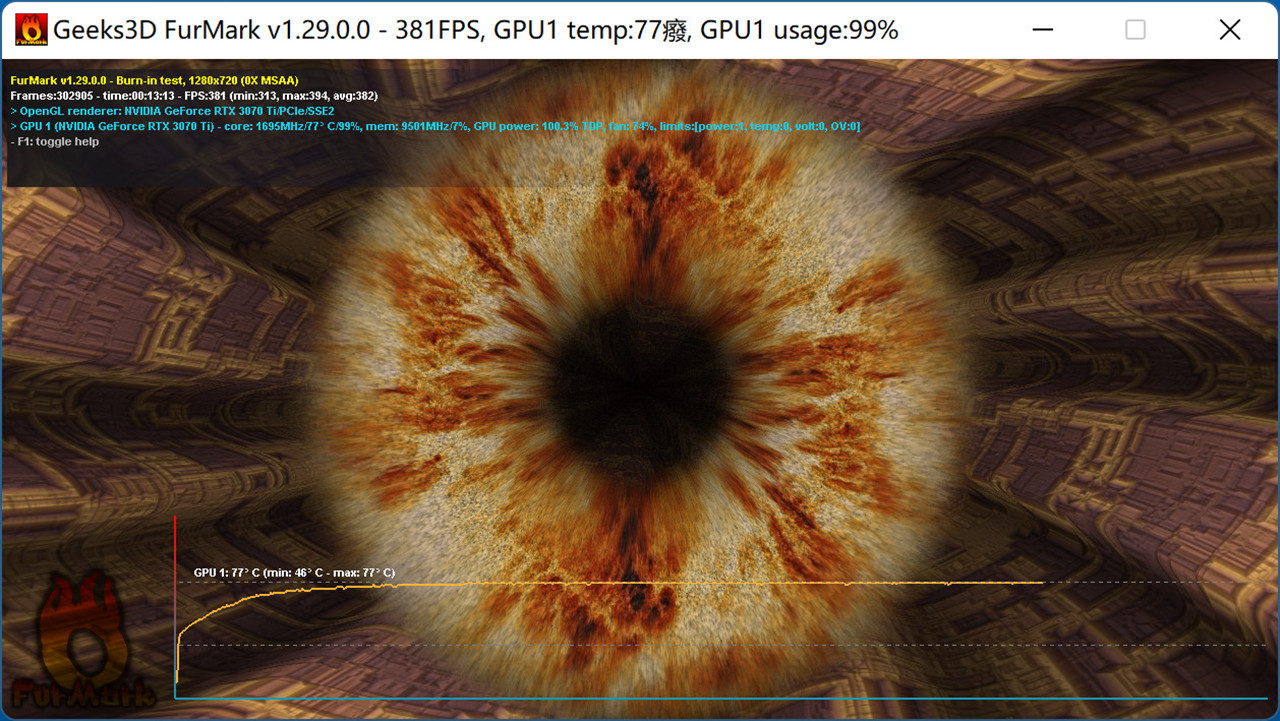
Task: Click the "Frames:302905" statistics line
Action: (x=194, y=95)
